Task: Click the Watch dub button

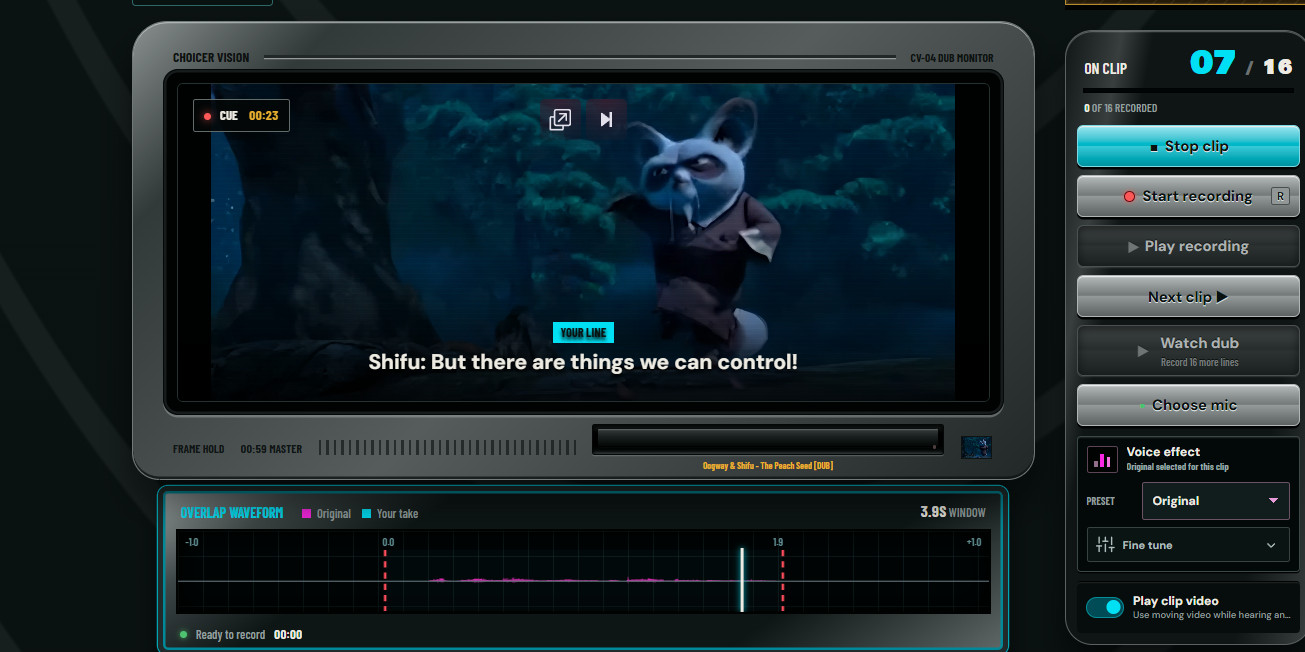Action: (x=1188, y=350)
